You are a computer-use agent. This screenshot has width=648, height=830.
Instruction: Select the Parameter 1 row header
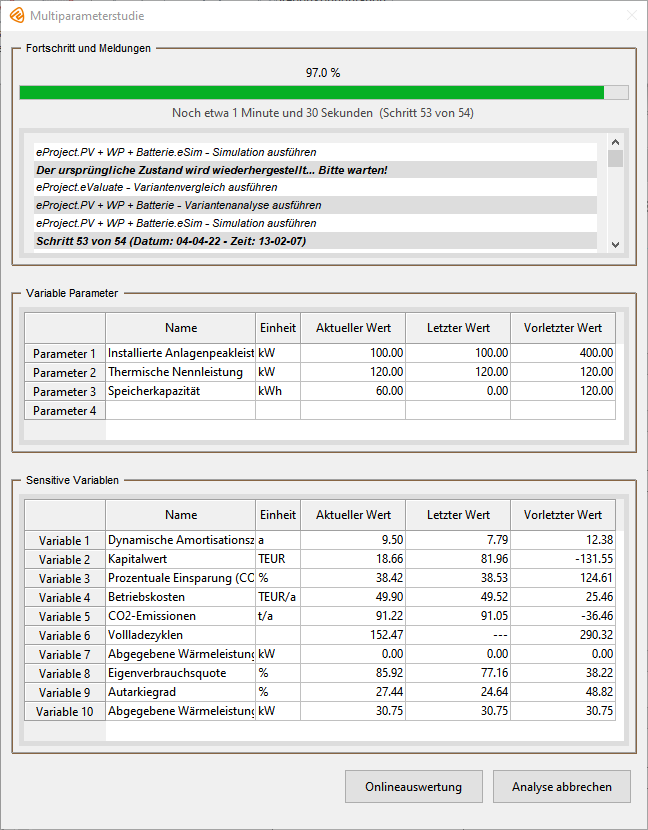65,354
